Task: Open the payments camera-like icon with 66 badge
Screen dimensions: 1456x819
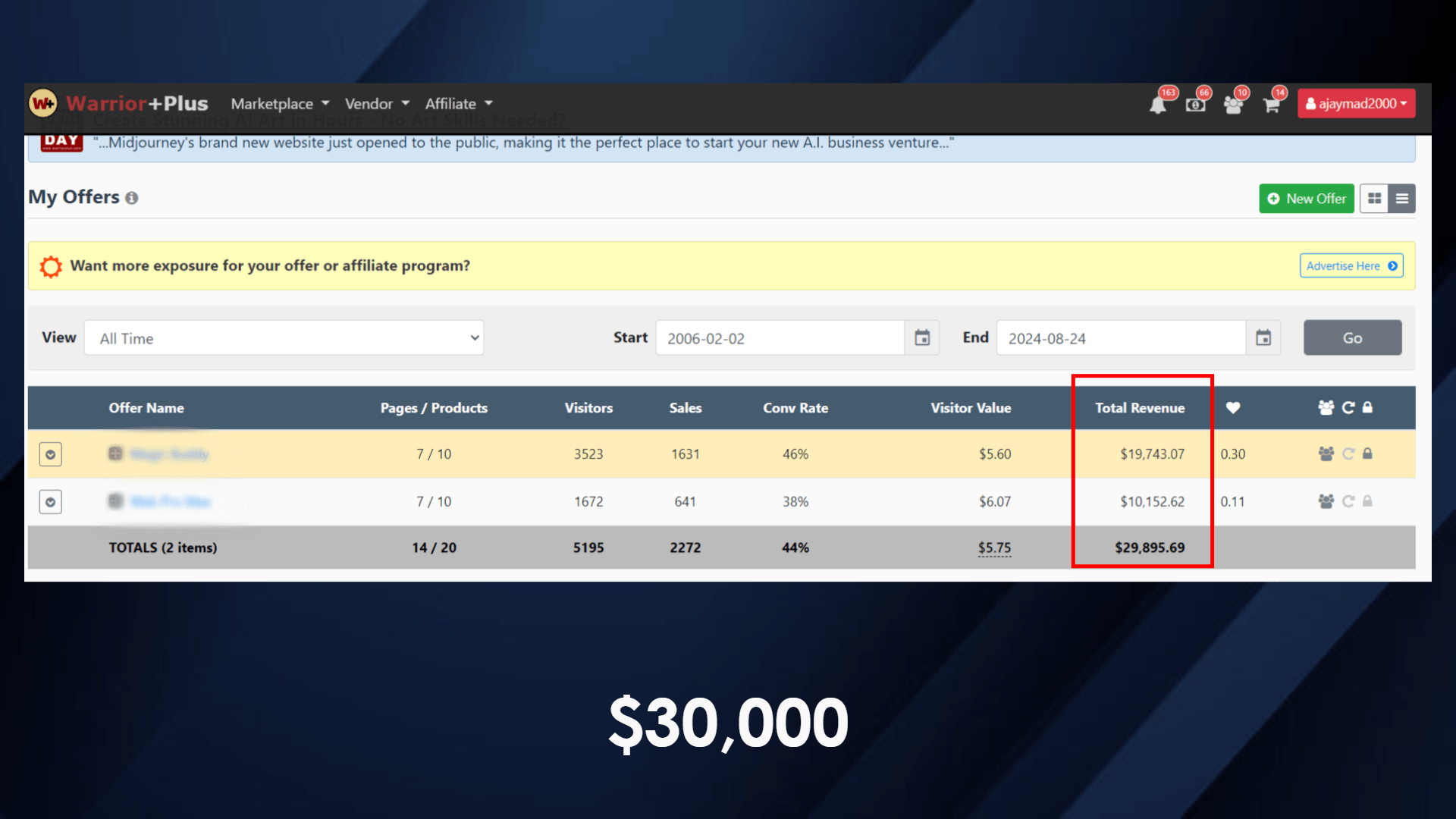Action: pos(1196,105)
